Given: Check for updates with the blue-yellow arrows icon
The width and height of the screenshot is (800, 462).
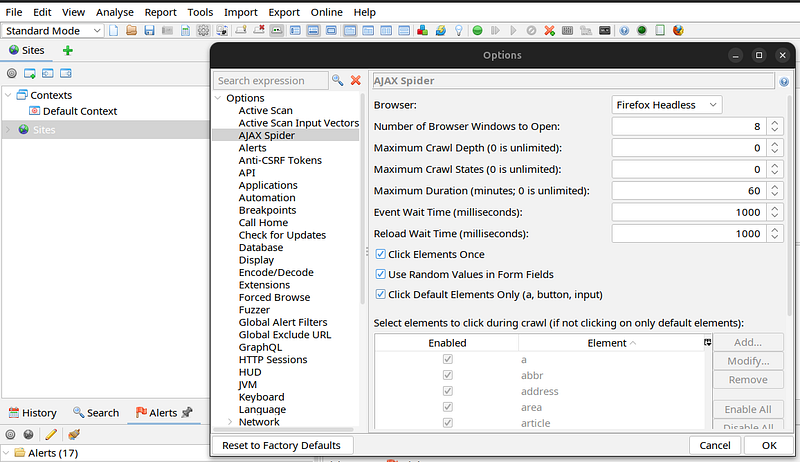Looking at the screenshot, I should point(440,31).
